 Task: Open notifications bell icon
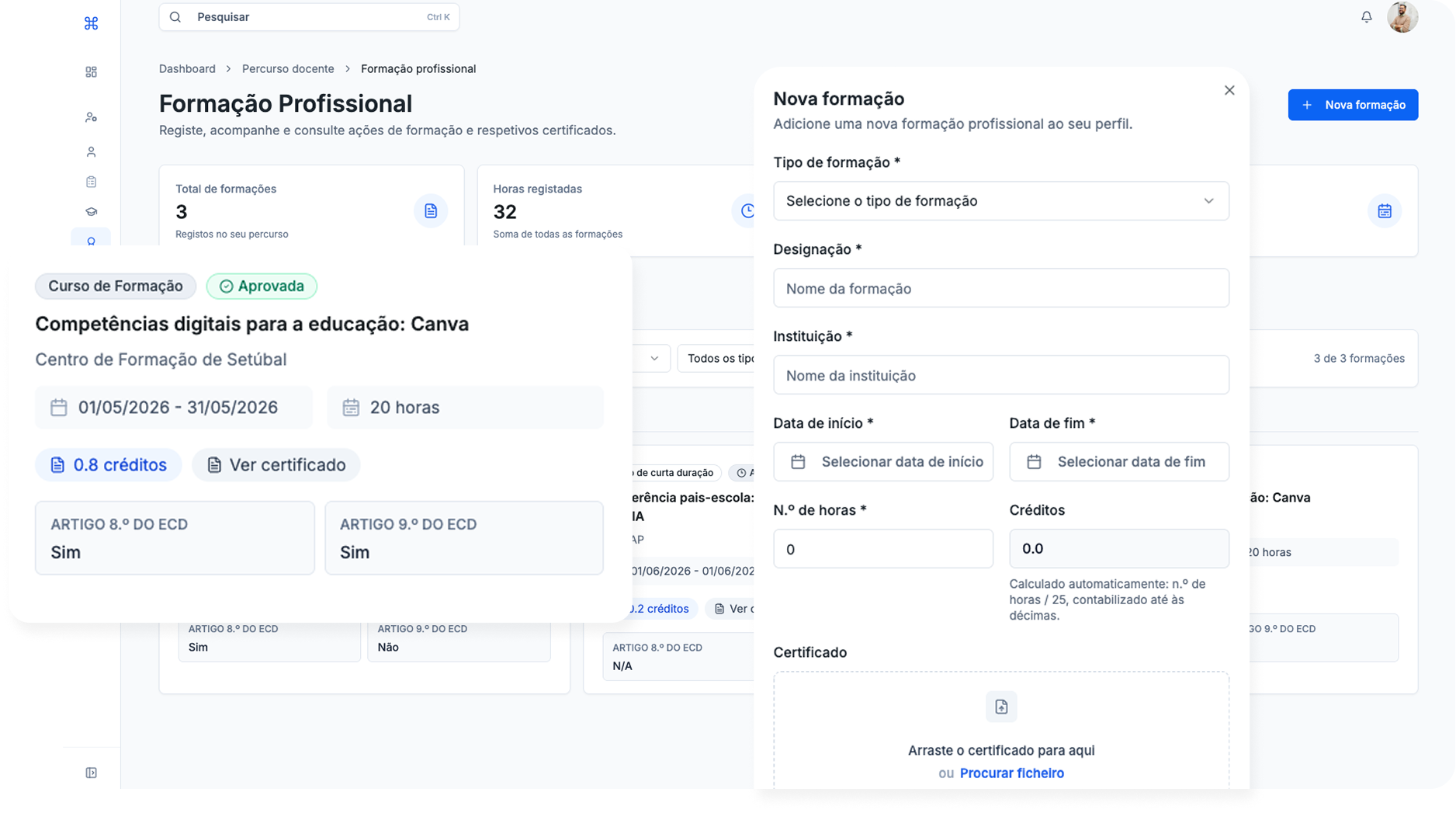1367,17
